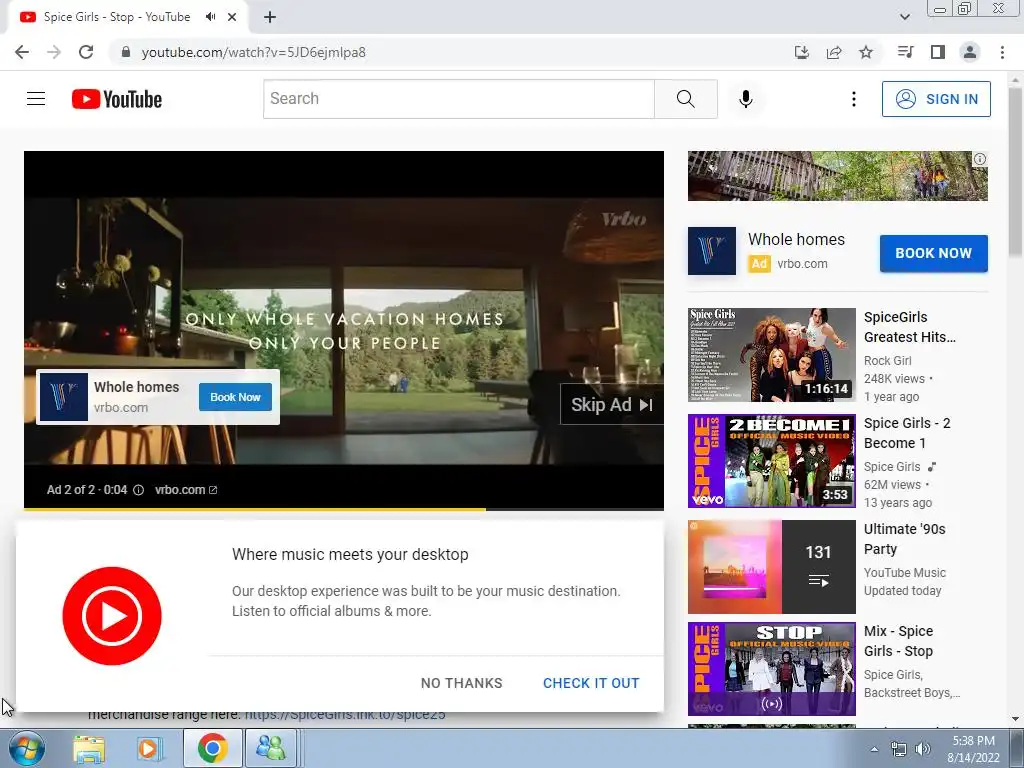
Task: Open the ad info icon beside countdown
Action: [138, 490]
